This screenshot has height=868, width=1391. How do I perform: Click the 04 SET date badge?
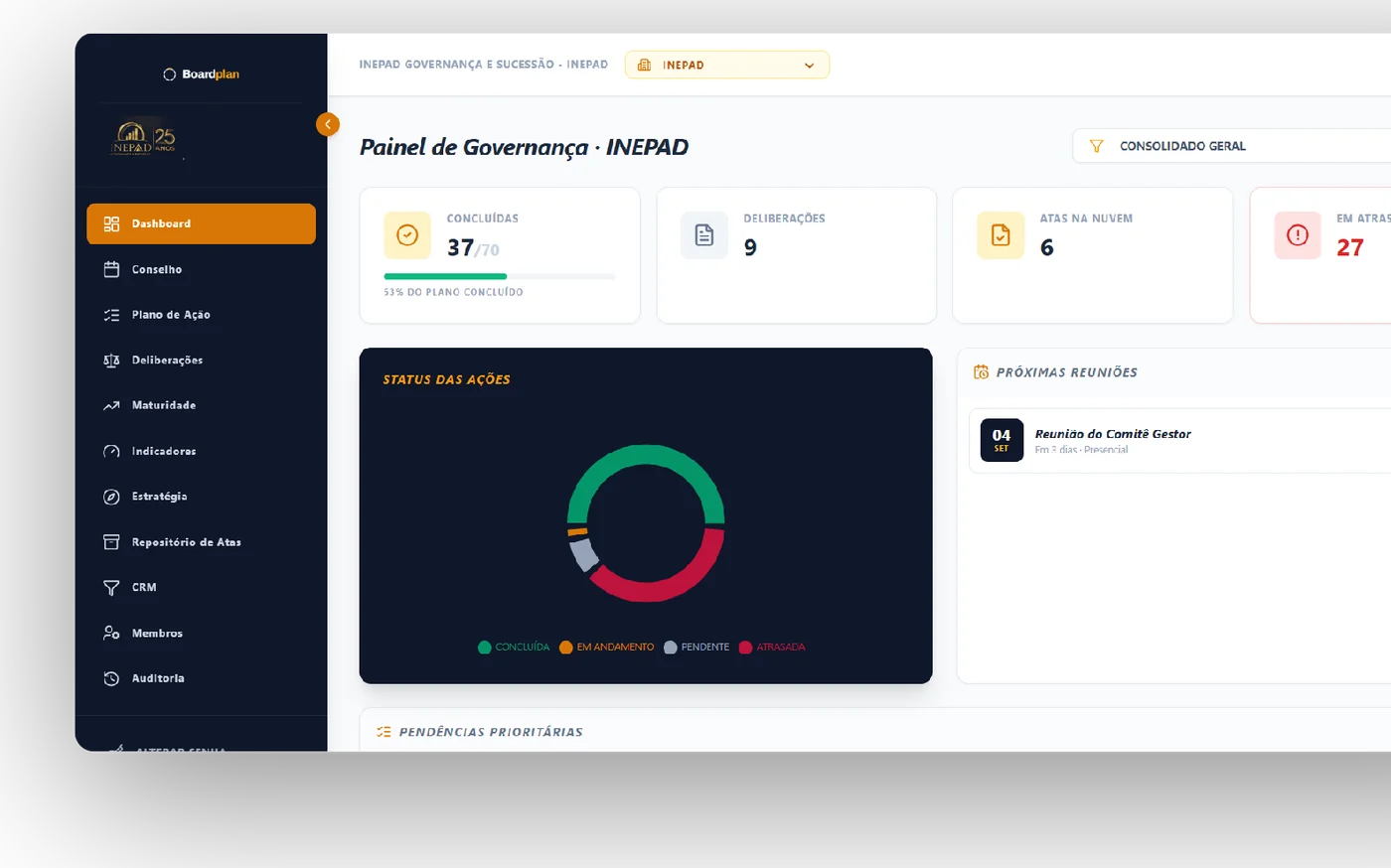point(1002,440)
